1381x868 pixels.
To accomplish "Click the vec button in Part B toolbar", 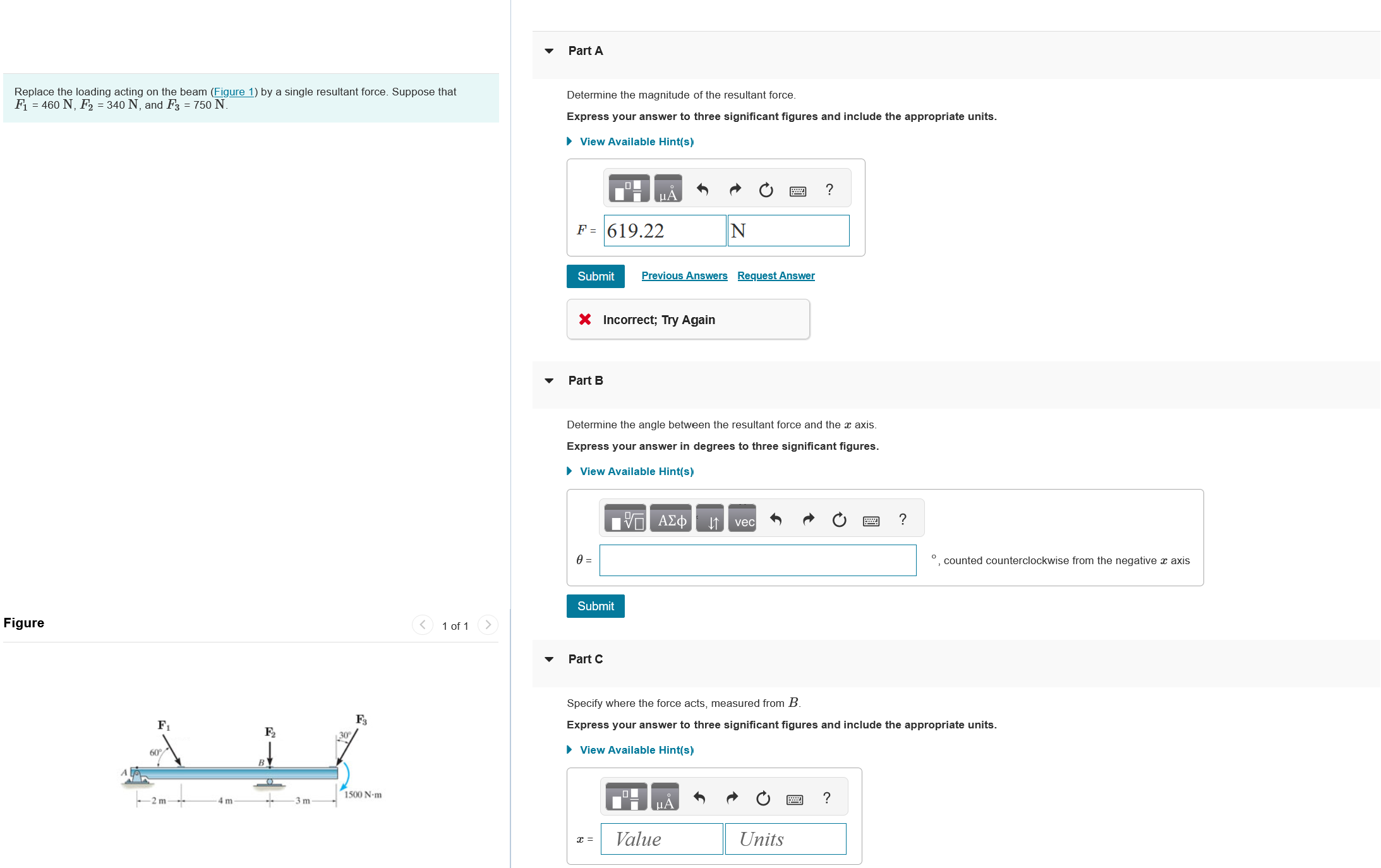I will coord(744,520).
